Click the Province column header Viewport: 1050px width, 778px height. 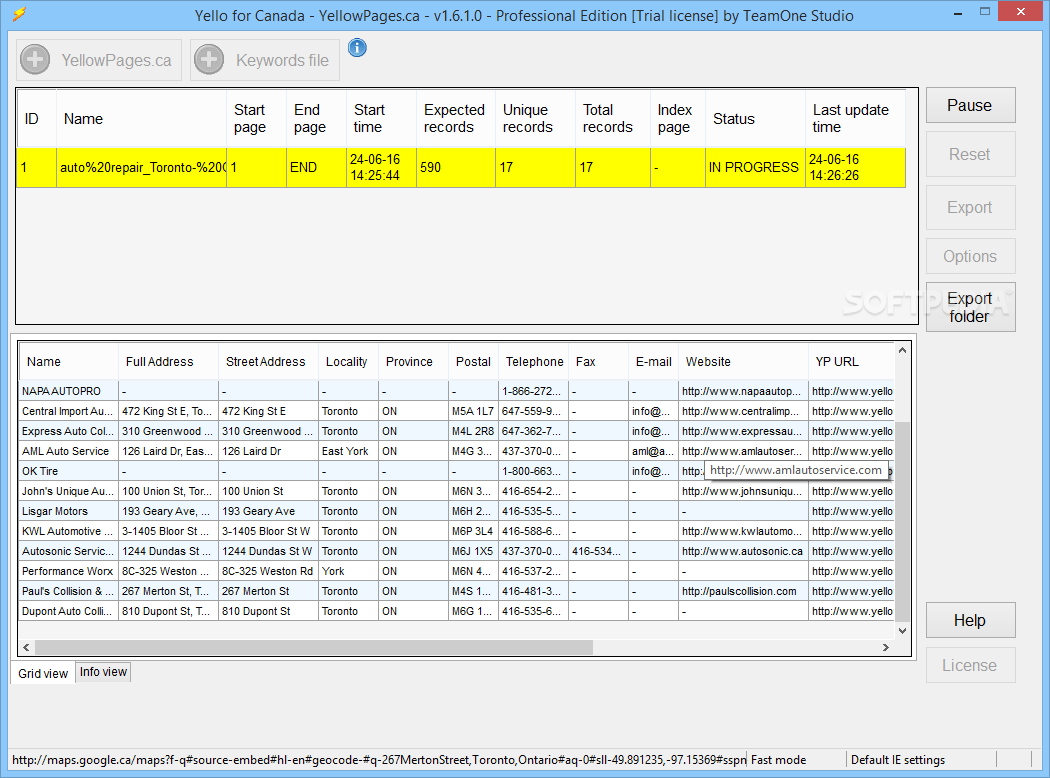pyautogui.click(x=413, y=362)
